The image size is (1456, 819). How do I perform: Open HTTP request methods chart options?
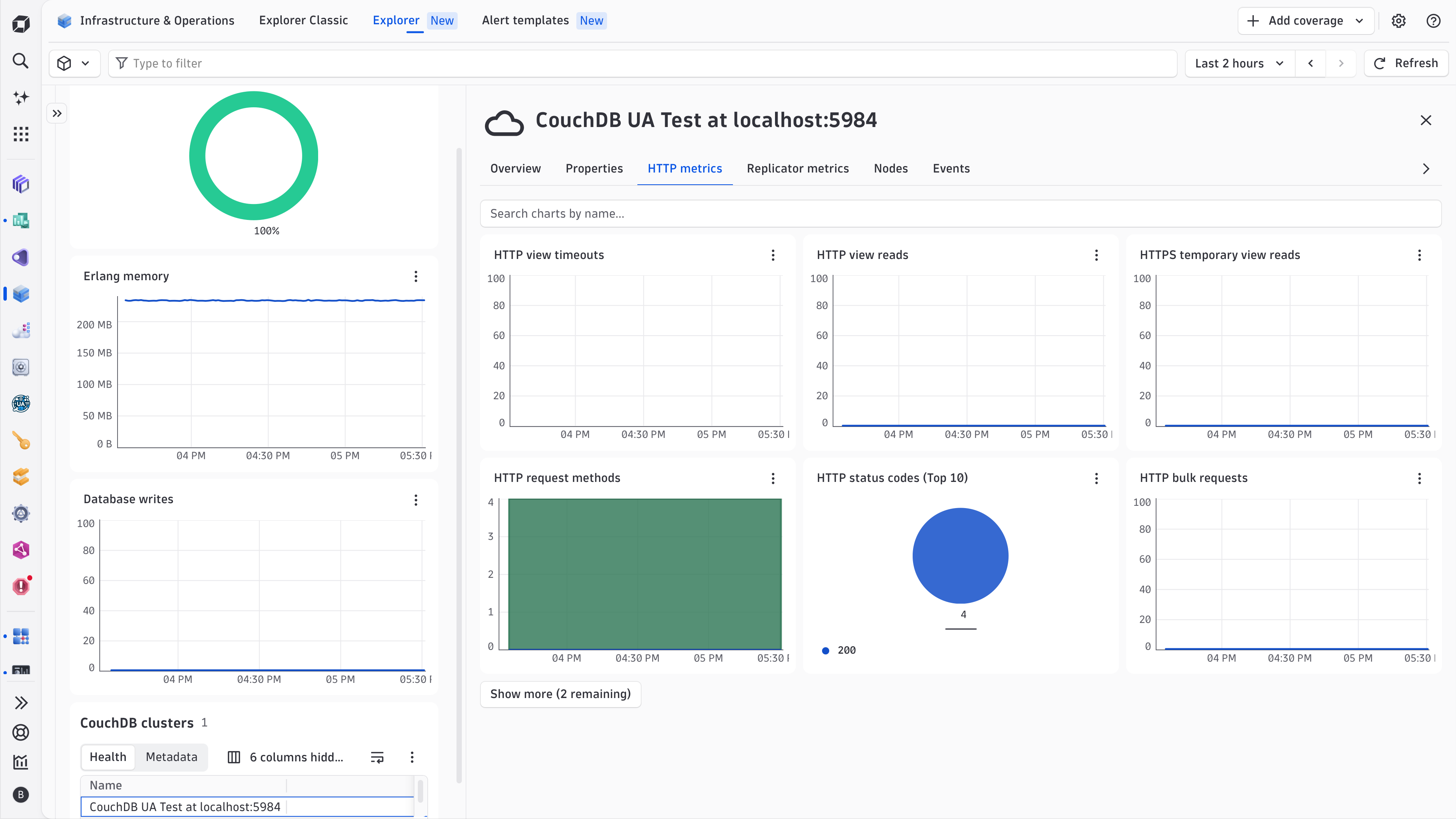click(x=773, y=478)
